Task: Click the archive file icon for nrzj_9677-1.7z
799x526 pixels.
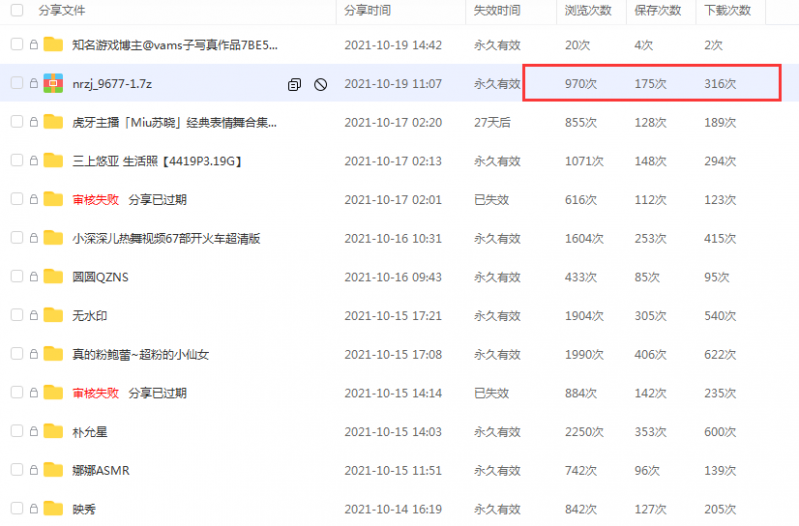Action: coord(54,84)
